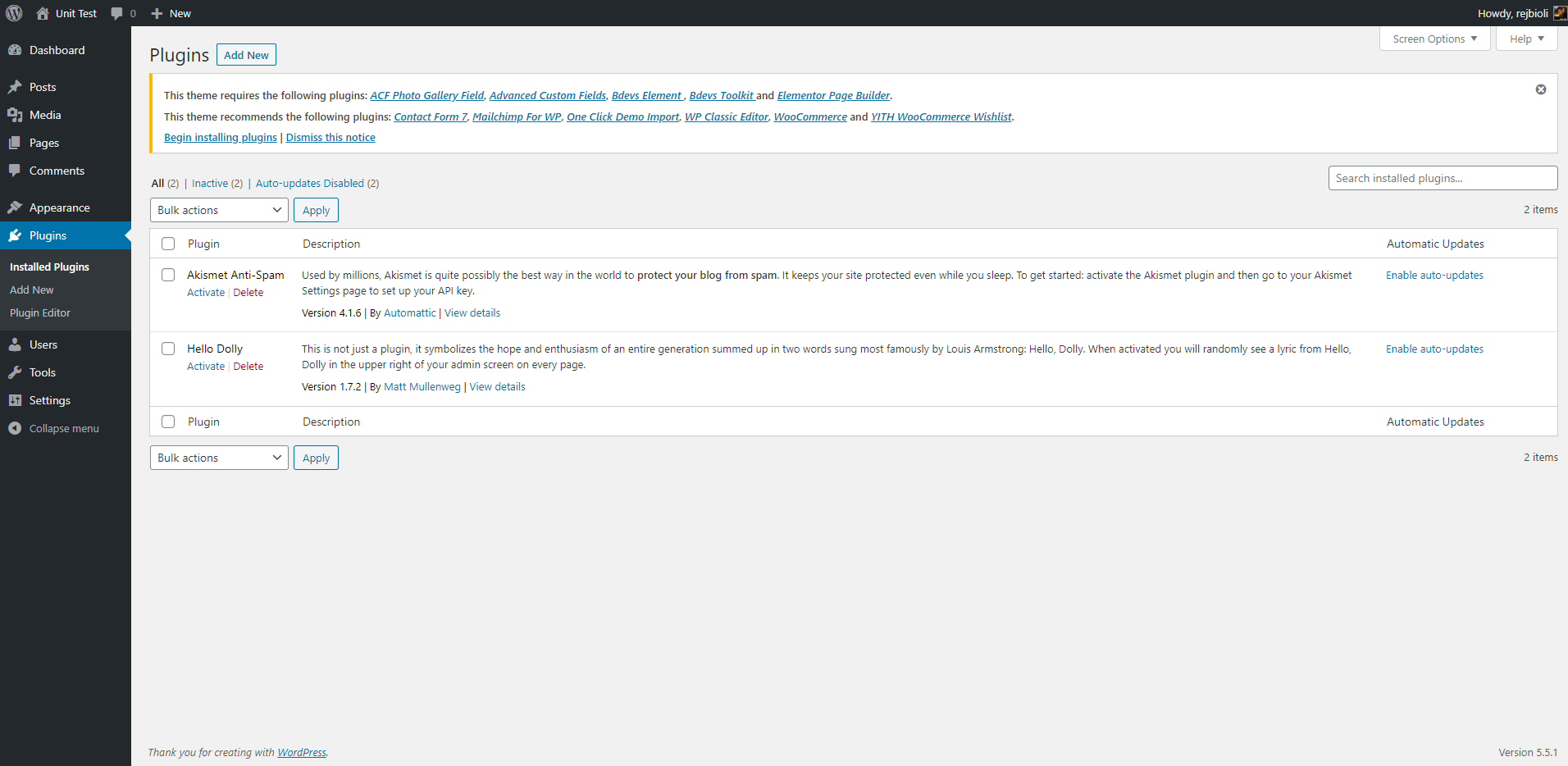The width and height of the screenshot is (1568, 766).
Task: Open the top Bulk actions dropdown
Action: point(219,210)
